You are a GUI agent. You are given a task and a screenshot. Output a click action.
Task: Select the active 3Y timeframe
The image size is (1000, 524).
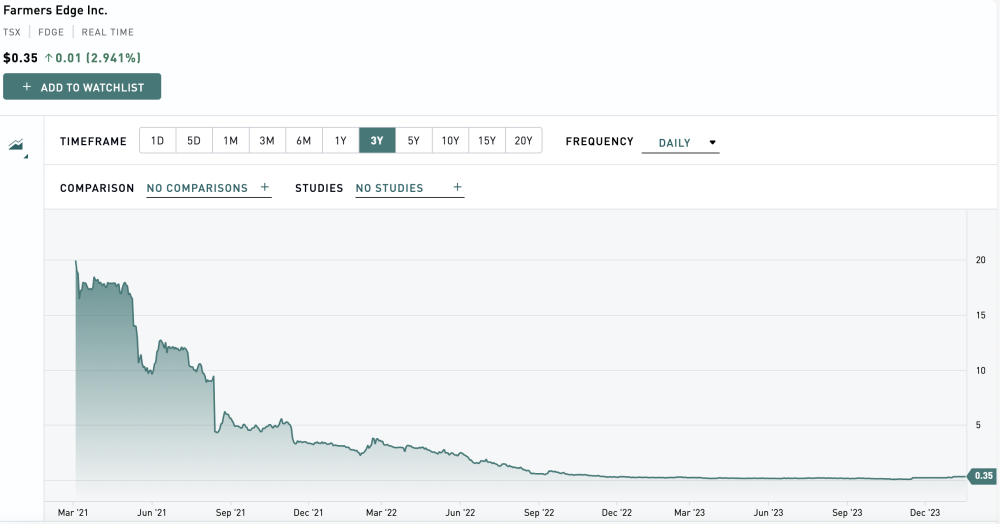(377, 140)
